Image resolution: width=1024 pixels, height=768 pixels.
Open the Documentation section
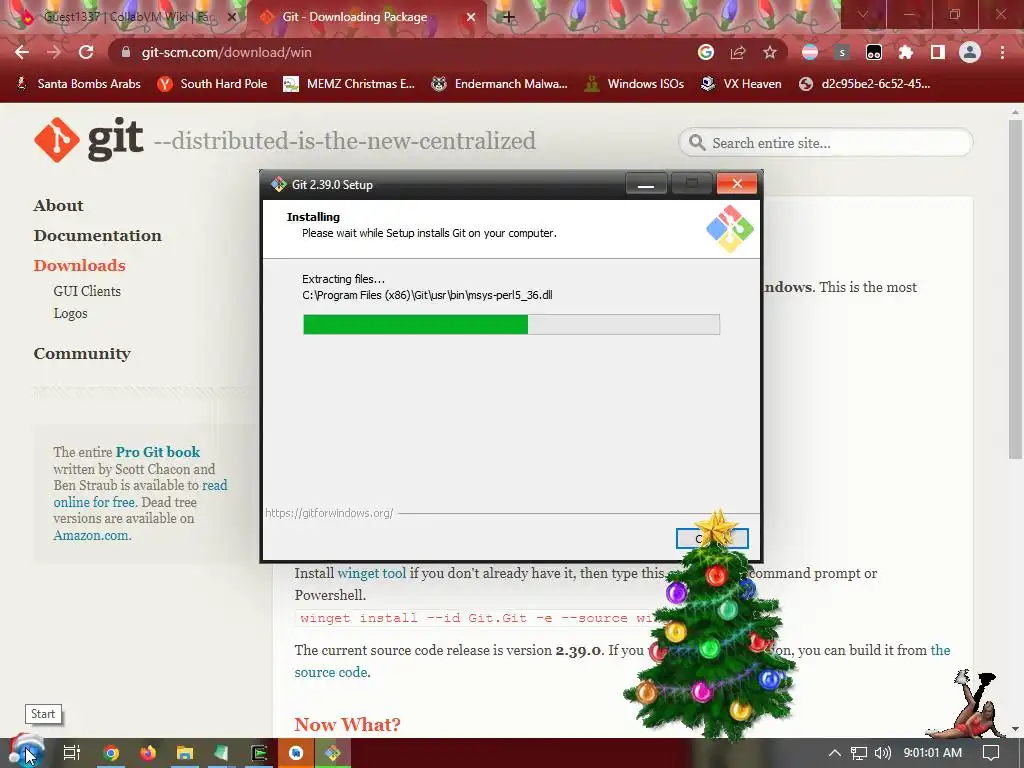[x=97, y=236]
